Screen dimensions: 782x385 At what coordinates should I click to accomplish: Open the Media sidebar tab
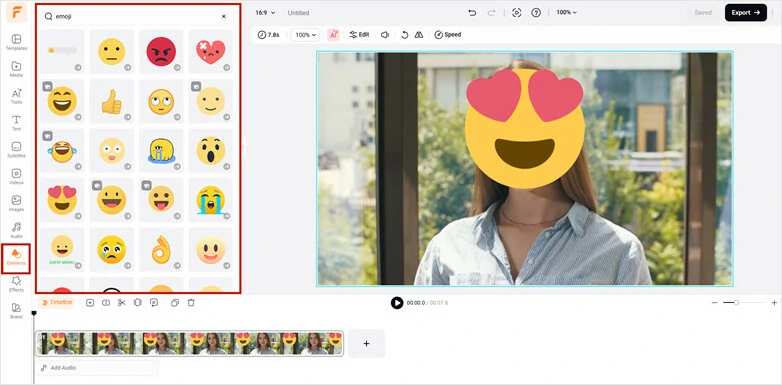pos(16,69)
